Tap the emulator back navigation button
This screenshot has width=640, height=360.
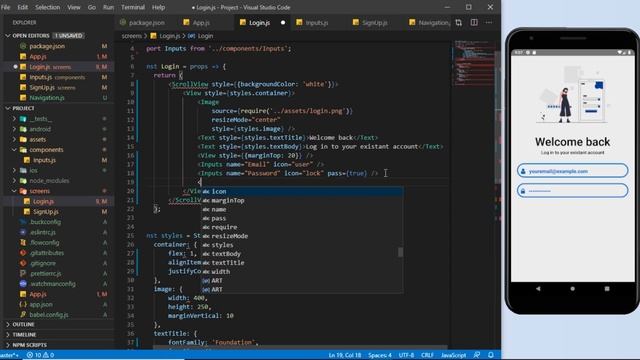click(x=538, y=289)
